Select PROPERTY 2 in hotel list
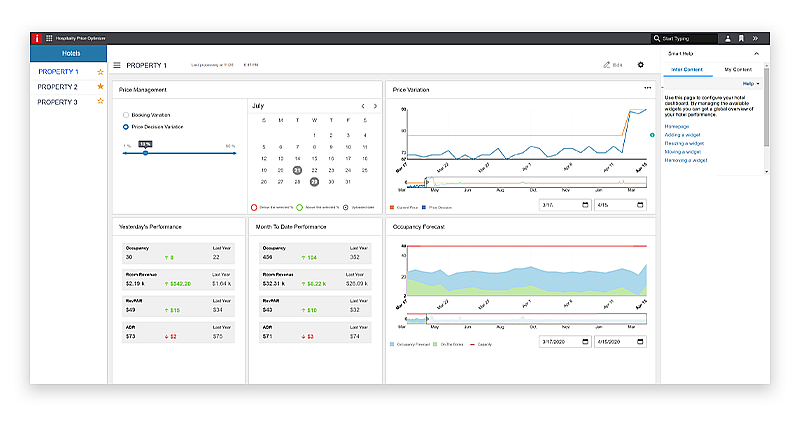This screenshot has width=800, height=421. point(57,87)
